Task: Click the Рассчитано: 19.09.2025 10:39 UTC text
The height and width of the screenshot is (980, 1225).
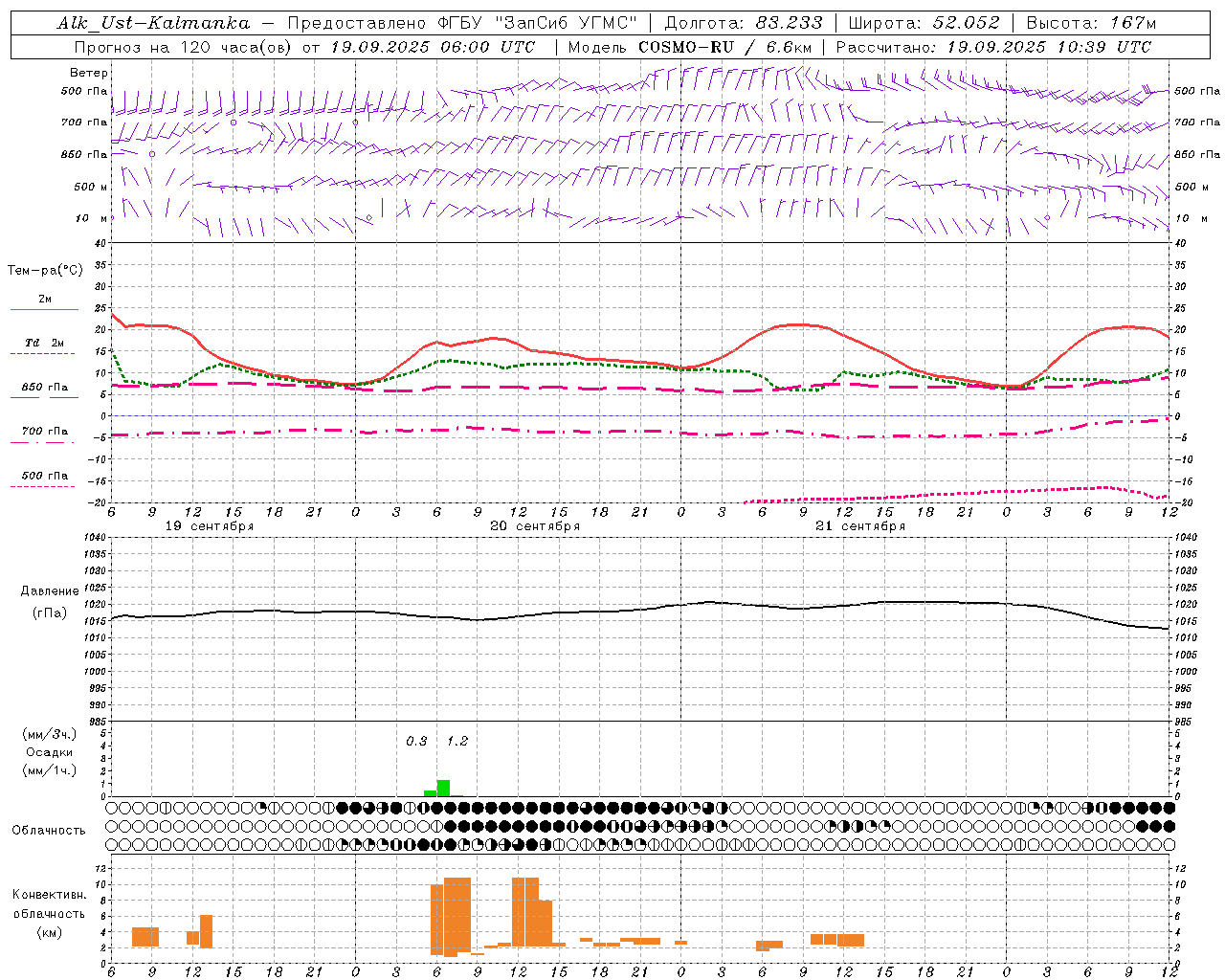Action: (x=993, y=47)
